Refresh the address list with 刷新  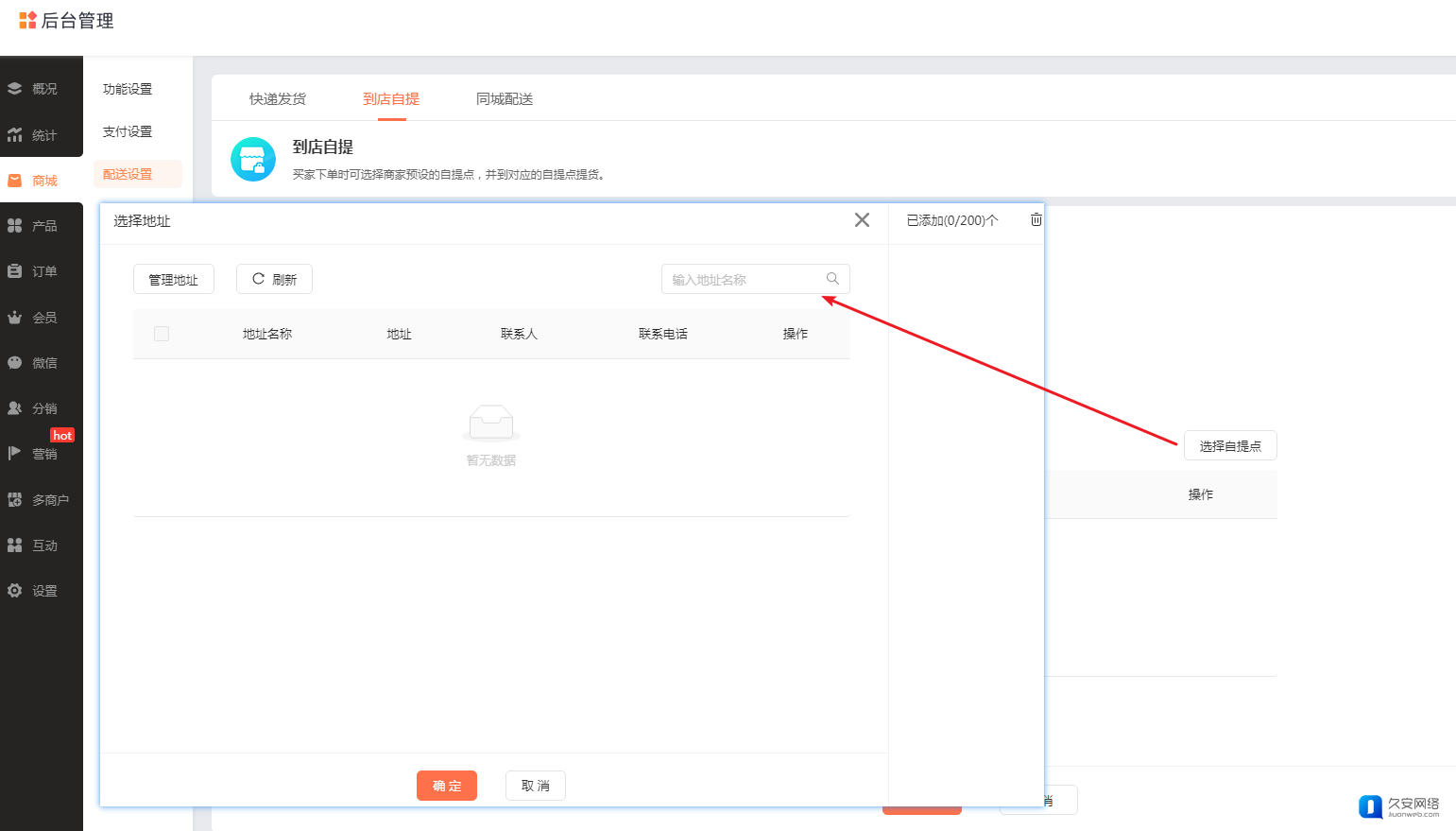click(274, 280)
